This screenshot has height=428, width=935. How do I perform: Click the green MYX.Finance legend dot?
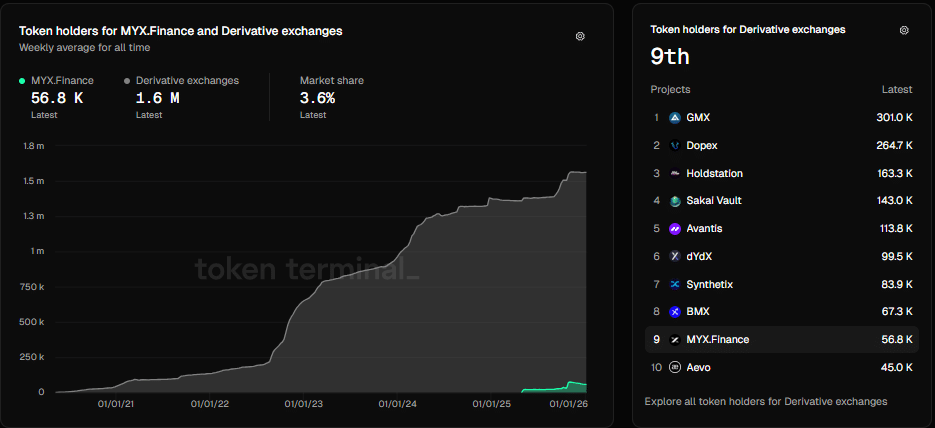click(x=22, y=80)
